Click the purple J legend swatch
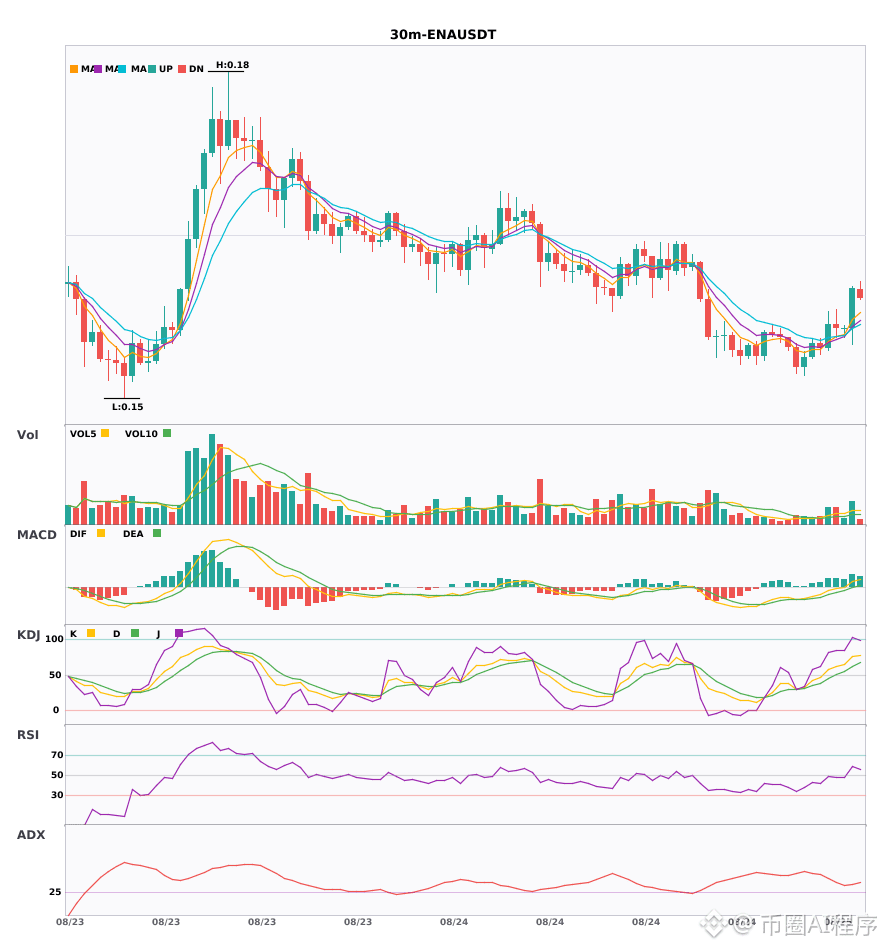 point(179,633)
